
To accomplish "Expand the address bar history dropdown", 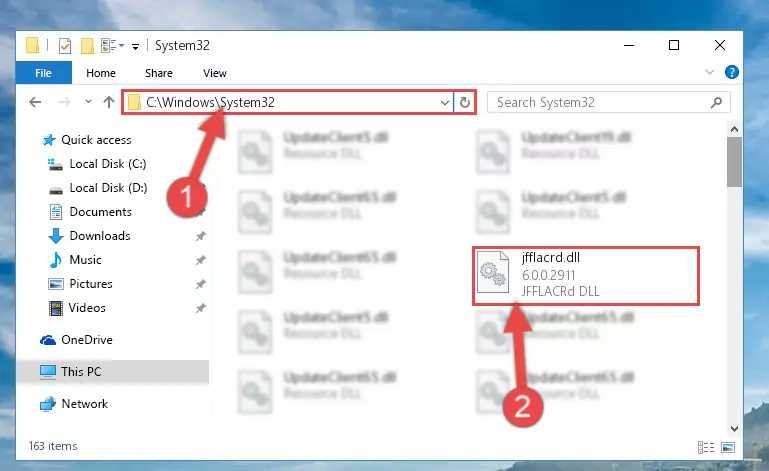I will (x=444, y=103).
